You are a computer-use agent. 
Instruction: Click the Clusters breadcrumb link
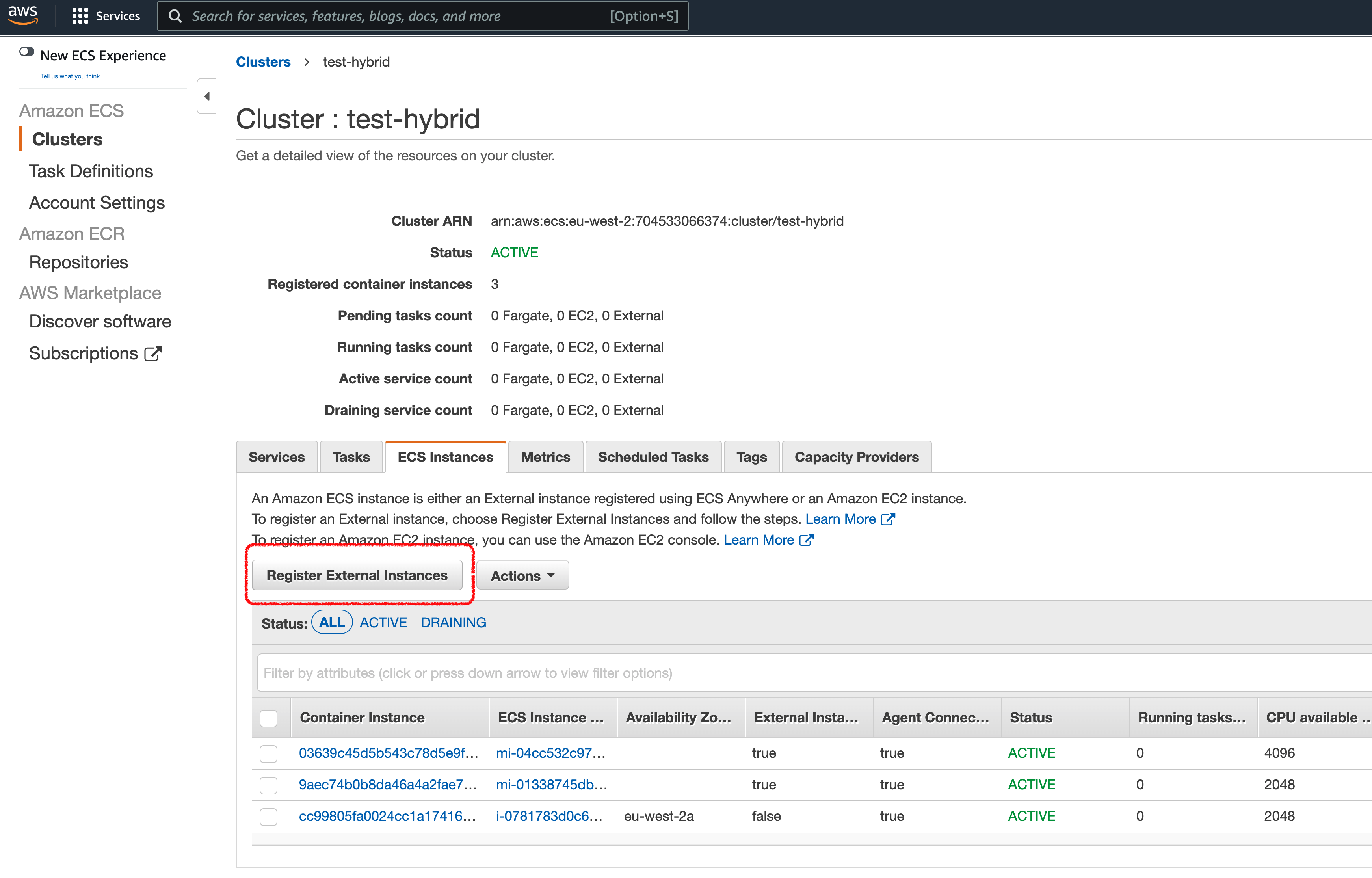point(263,61)
